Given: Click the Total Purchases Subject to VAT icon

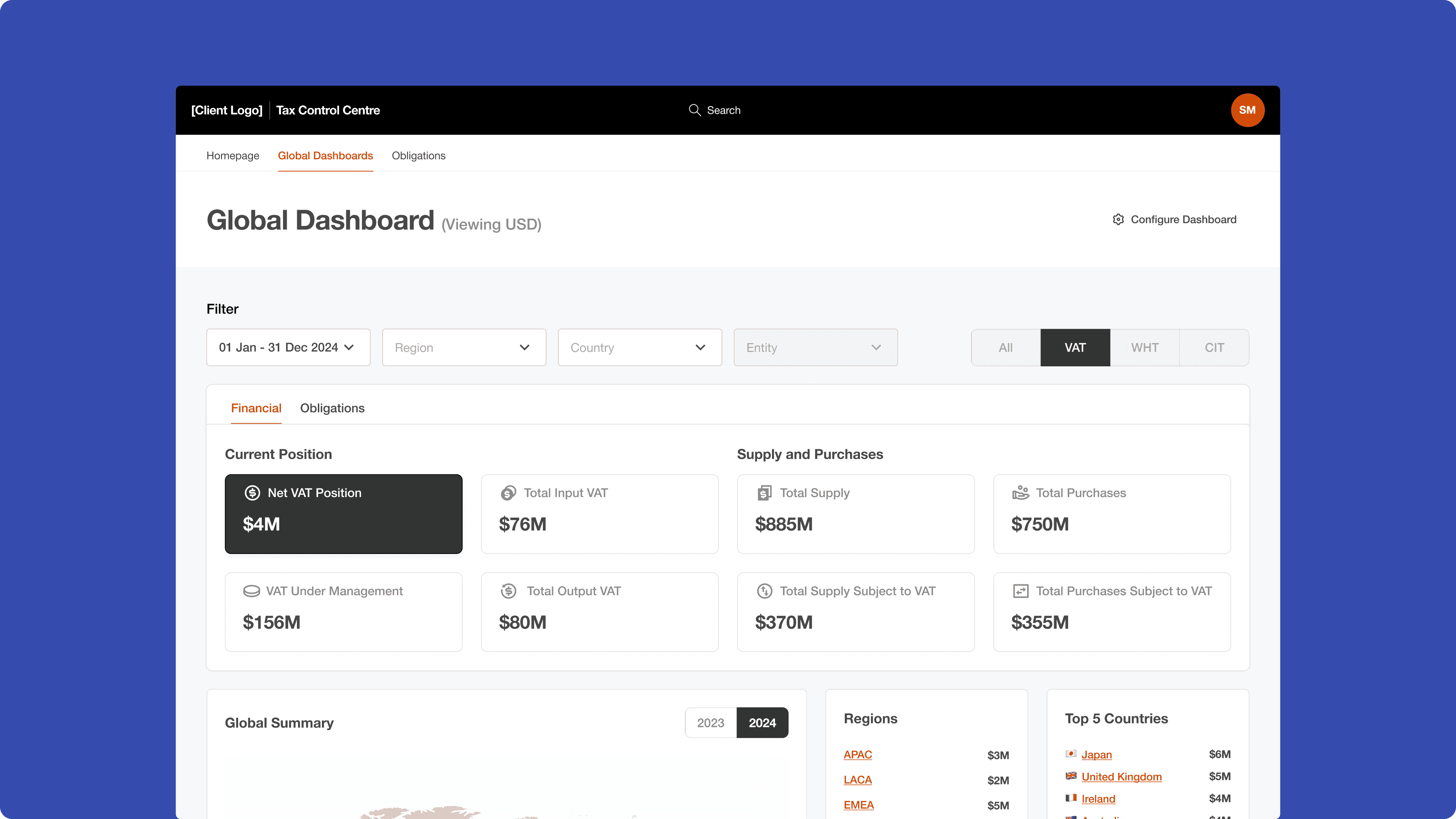Looking at the screenshot, I should click(x=1021, y=591).
